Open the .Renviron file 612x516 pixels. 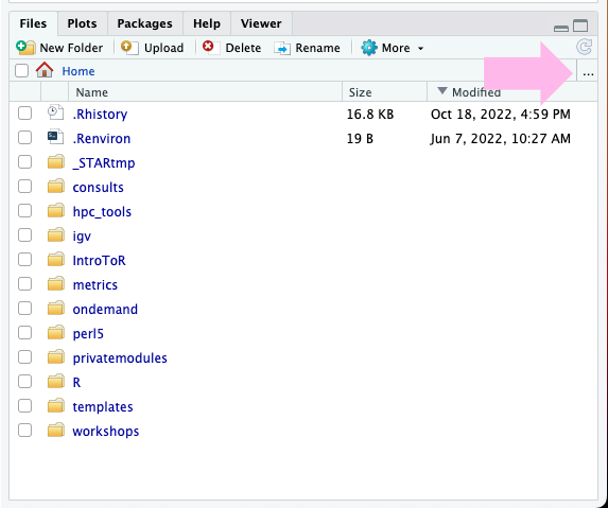(x=101, y=139)
